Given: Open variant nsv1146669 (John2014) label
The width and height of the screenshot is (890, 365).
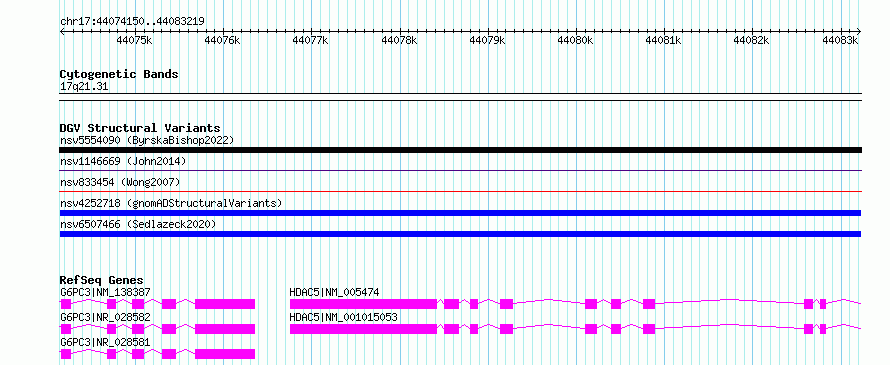Looking at the screenshot, I should click(123, 161).
